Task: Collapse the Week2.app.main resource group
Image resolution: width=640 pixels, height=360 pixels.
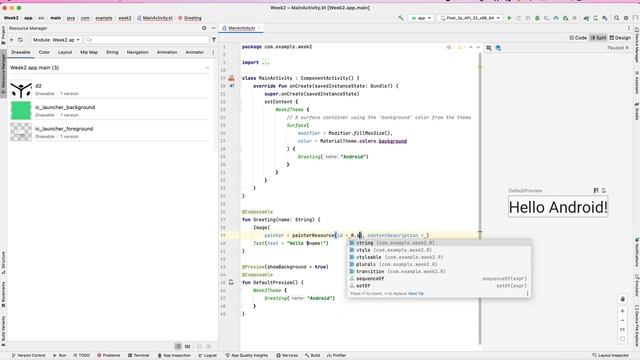Action: [207, 68]
